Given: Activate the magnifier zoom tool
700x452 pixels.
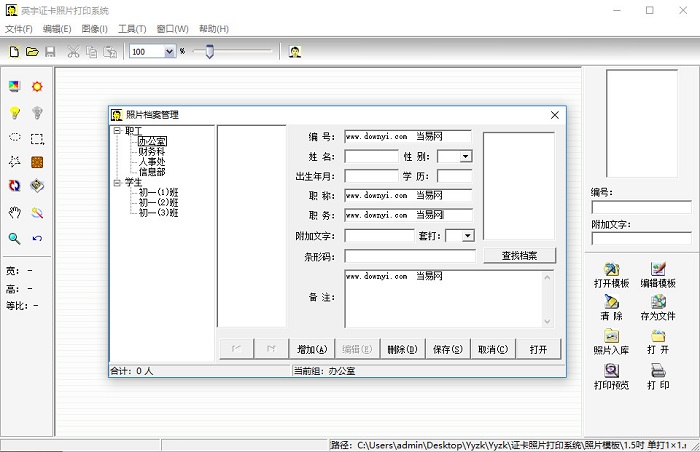Looking at the screenshot, I should click(x=15, y=238).
